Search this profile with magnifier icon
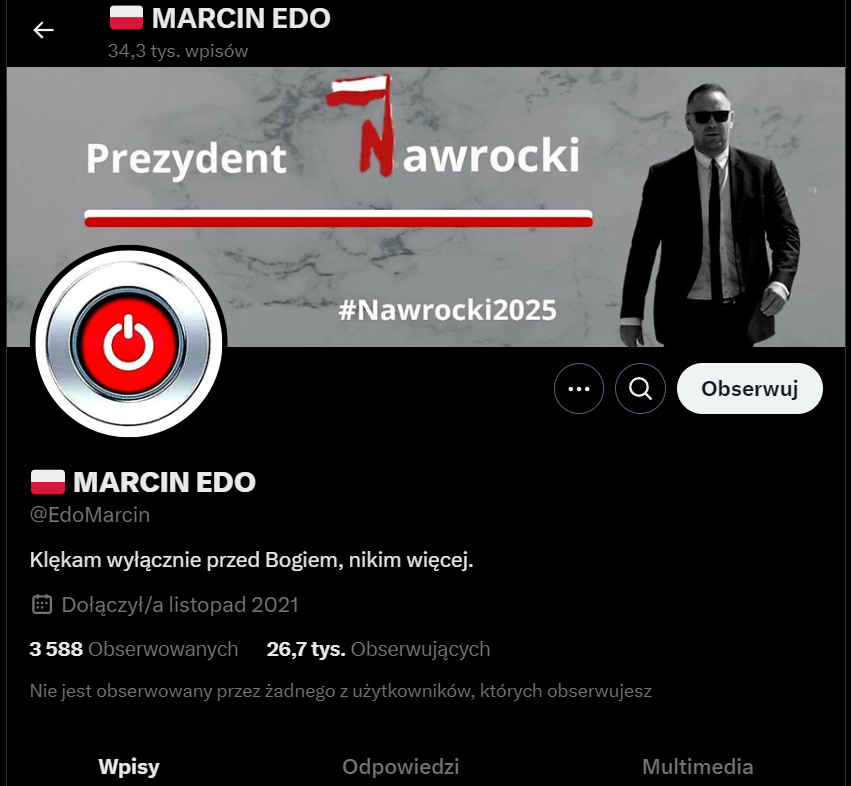Image resolution: width=851 pixels, height=786 pixels. tap(640, 389)
